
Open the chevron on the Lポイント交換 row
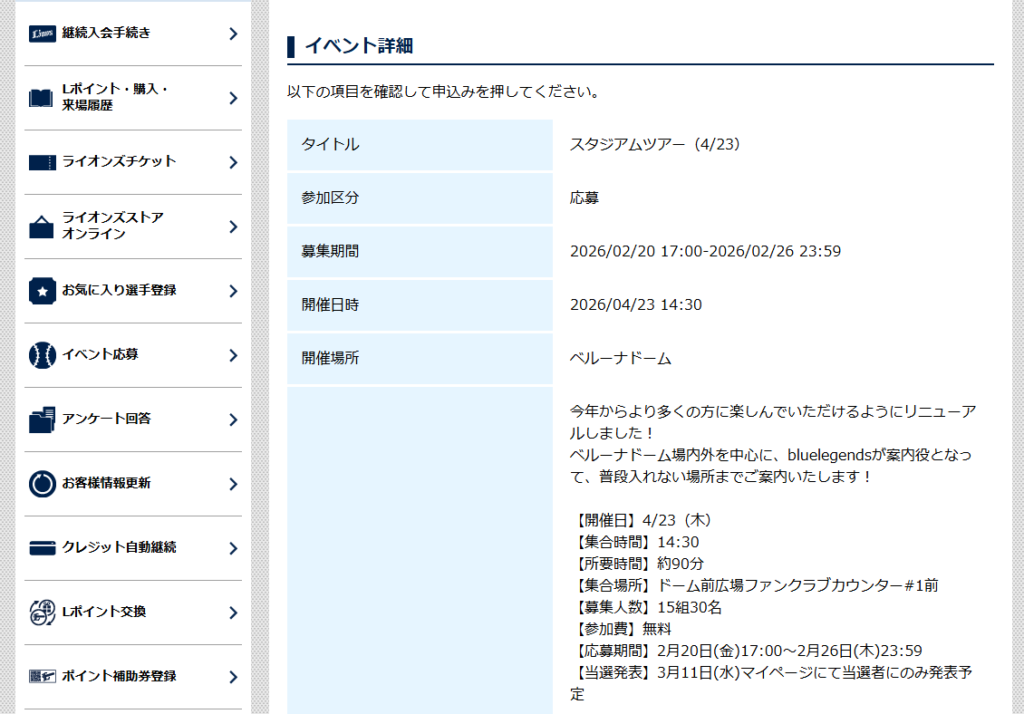click(x=232, y=612)
